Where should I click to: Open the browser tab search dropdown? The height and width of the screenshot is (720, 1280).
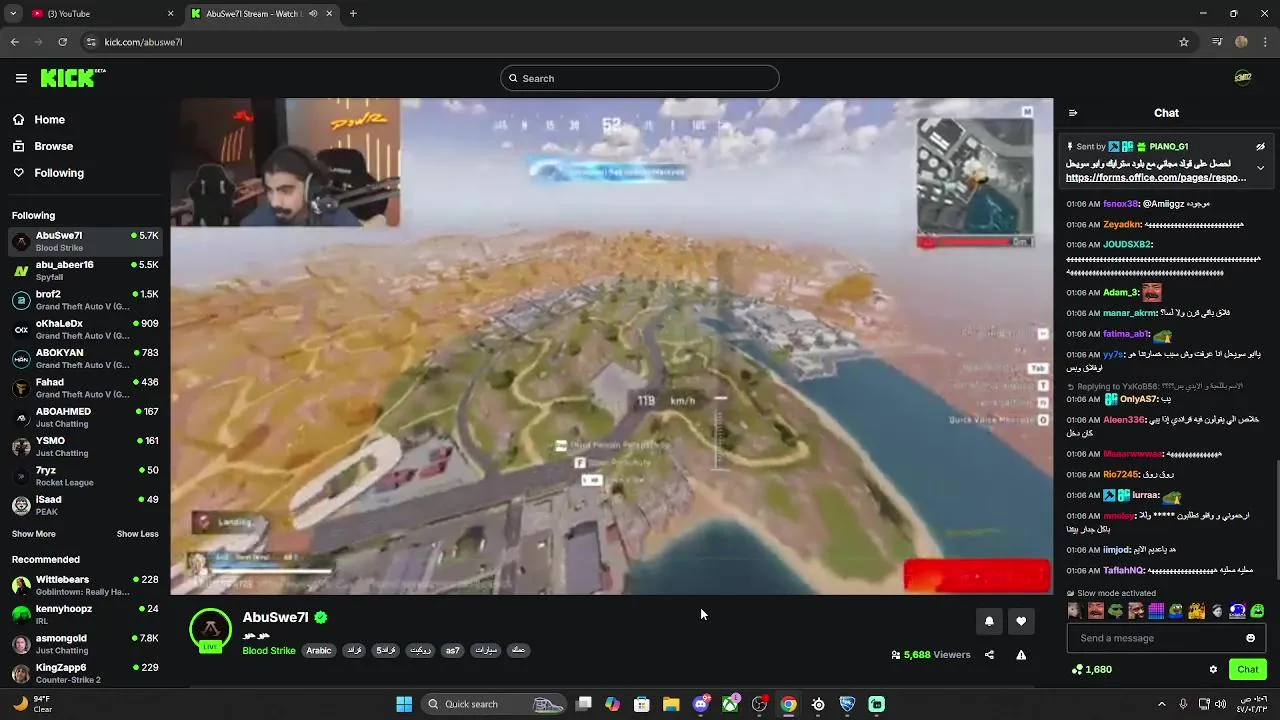coord(13,14)
